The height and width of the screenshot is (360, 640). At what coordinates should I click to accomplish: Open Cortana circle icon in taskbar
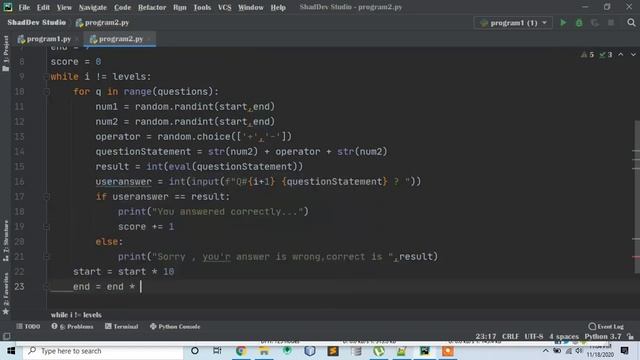[195, 351]
